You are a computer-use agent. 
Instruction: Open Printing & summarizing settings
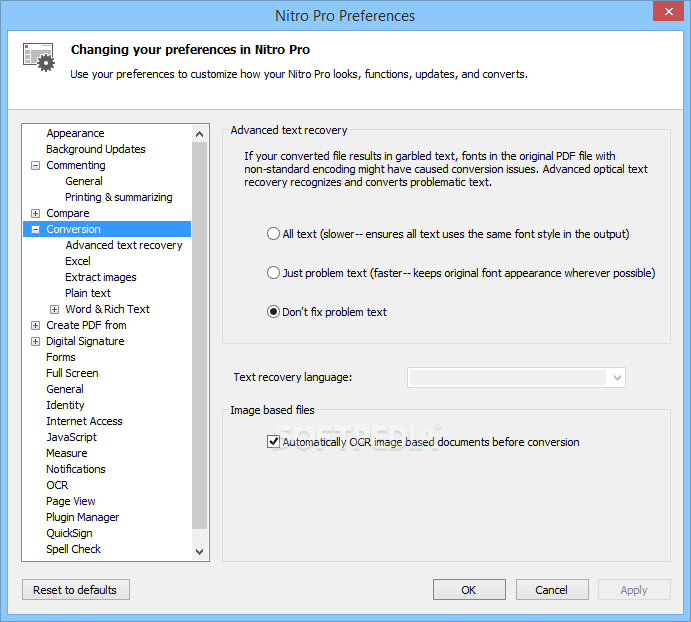point(119,197)
